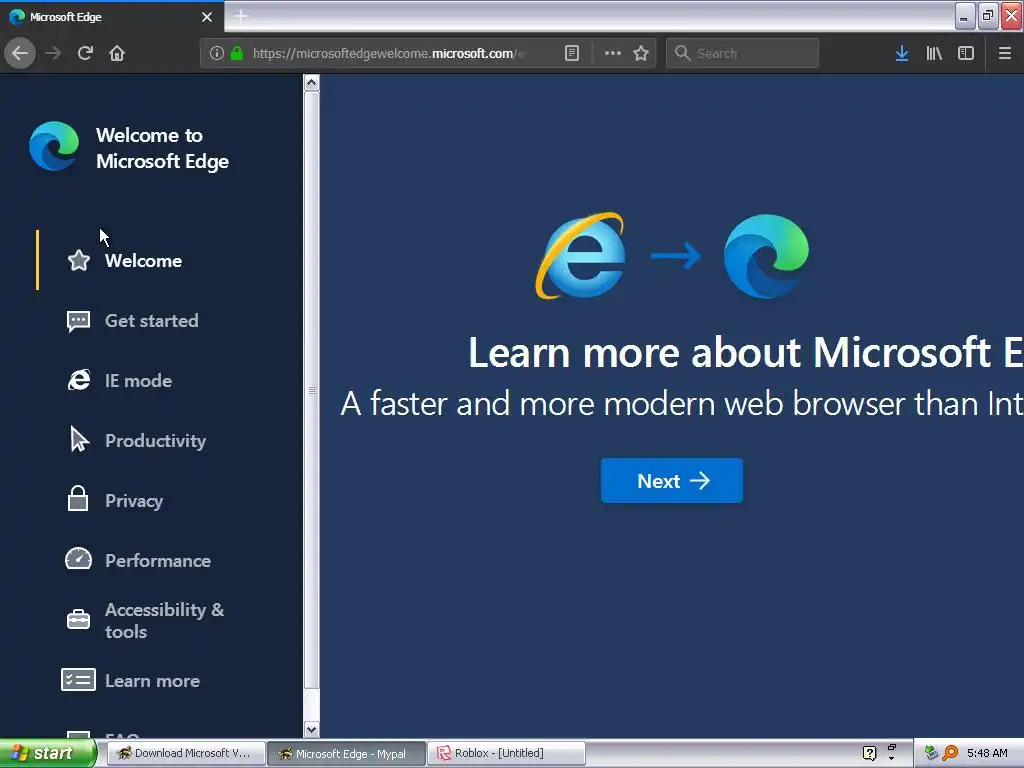Open IE mode sidebar item
This screenshot has height=768, width=1024.
(138, 381)
